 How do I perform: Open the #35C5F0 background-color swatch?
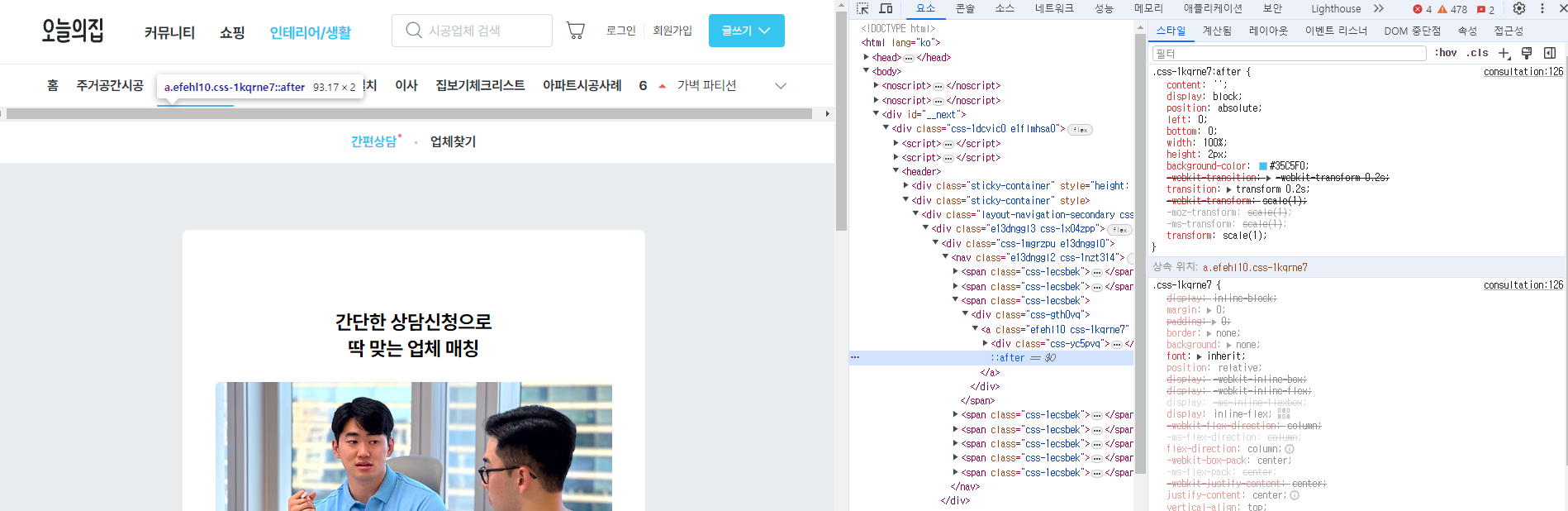1262,166
